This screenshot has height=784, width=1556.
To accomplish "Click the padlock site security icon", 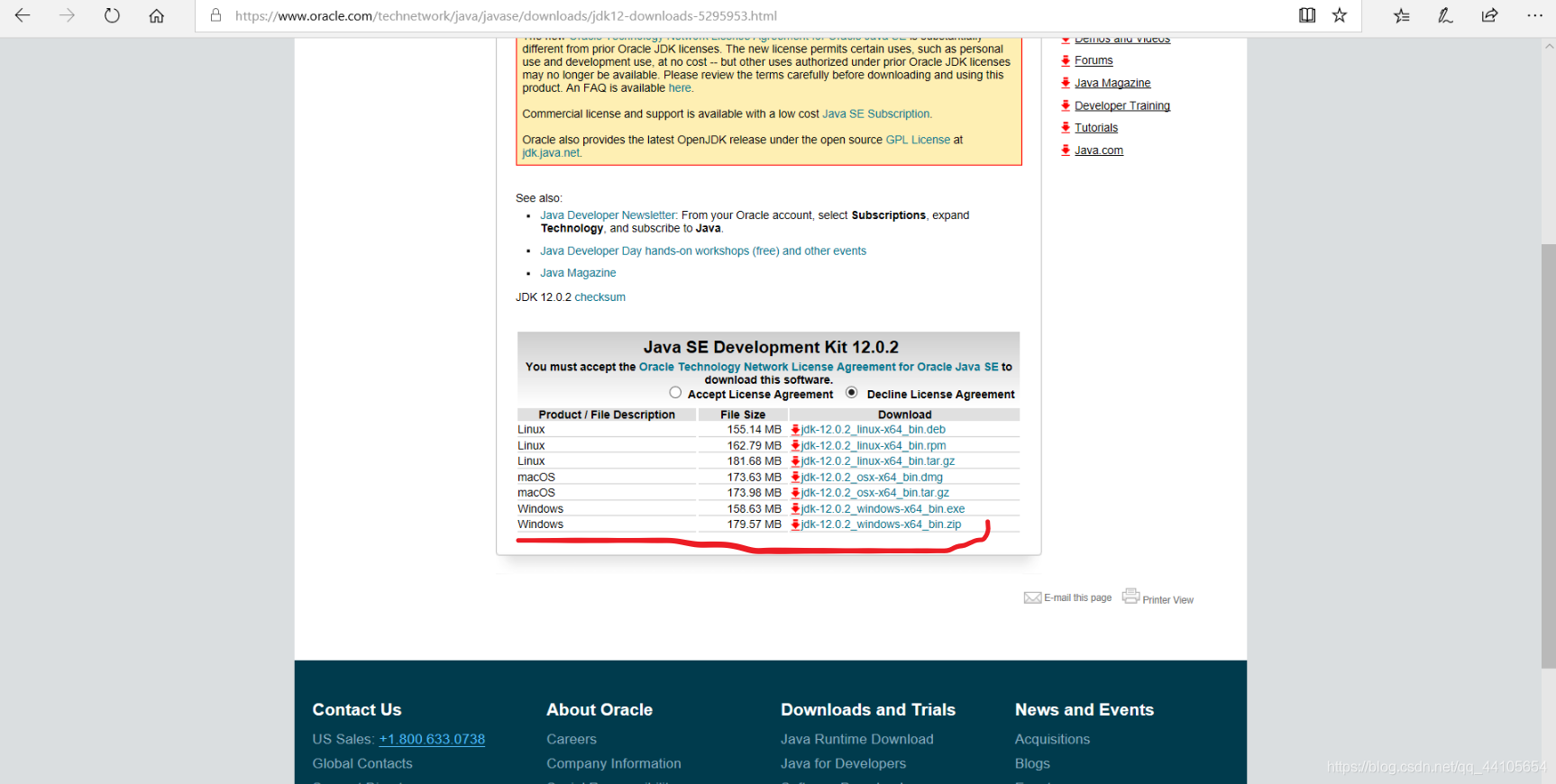I will [x=215, y=15].
